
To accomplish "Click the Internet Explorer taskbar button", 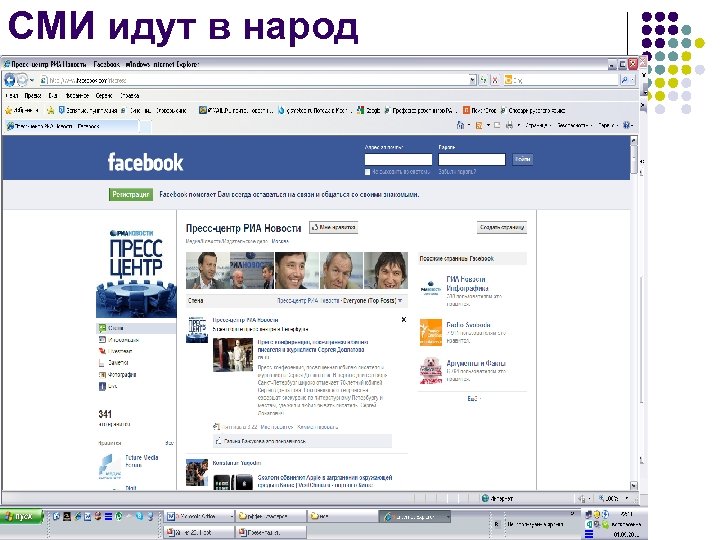I will click(415, 517).
